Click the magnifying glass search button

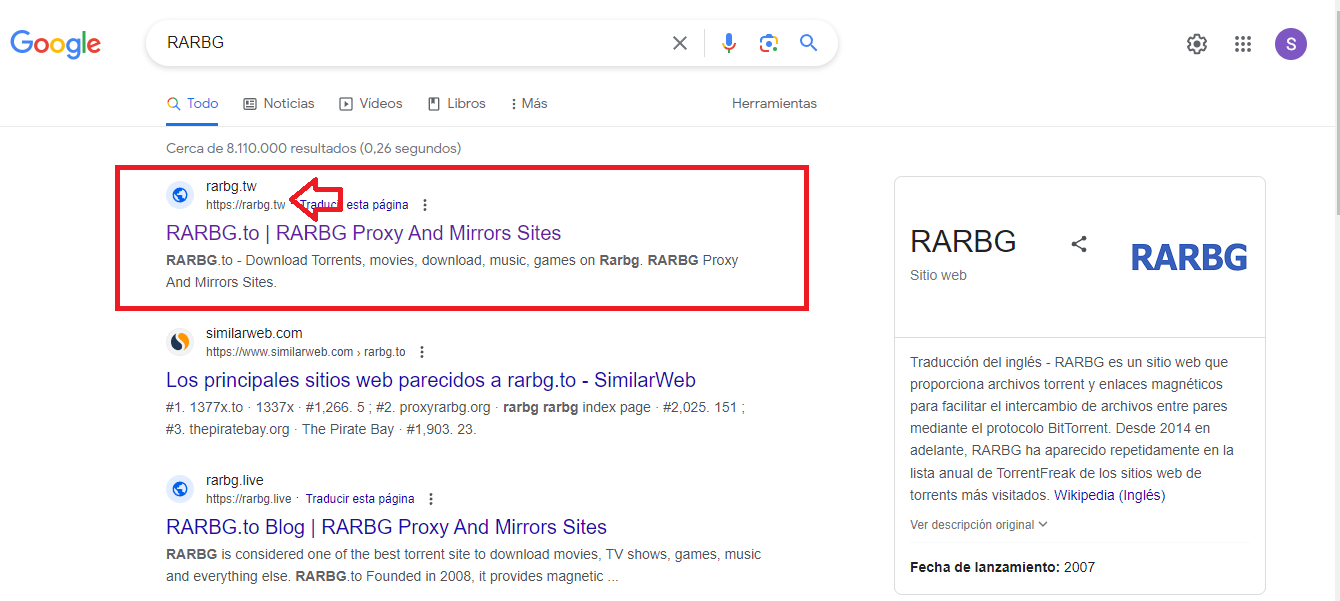pos(808,43)
